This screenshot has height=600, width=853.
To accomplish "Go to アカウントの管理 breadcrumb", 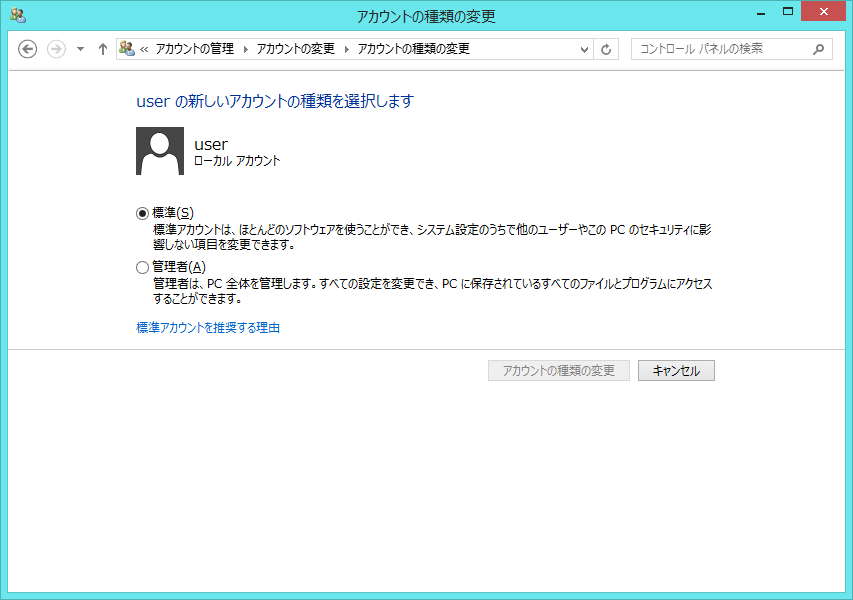I will [x=197, y=49].
